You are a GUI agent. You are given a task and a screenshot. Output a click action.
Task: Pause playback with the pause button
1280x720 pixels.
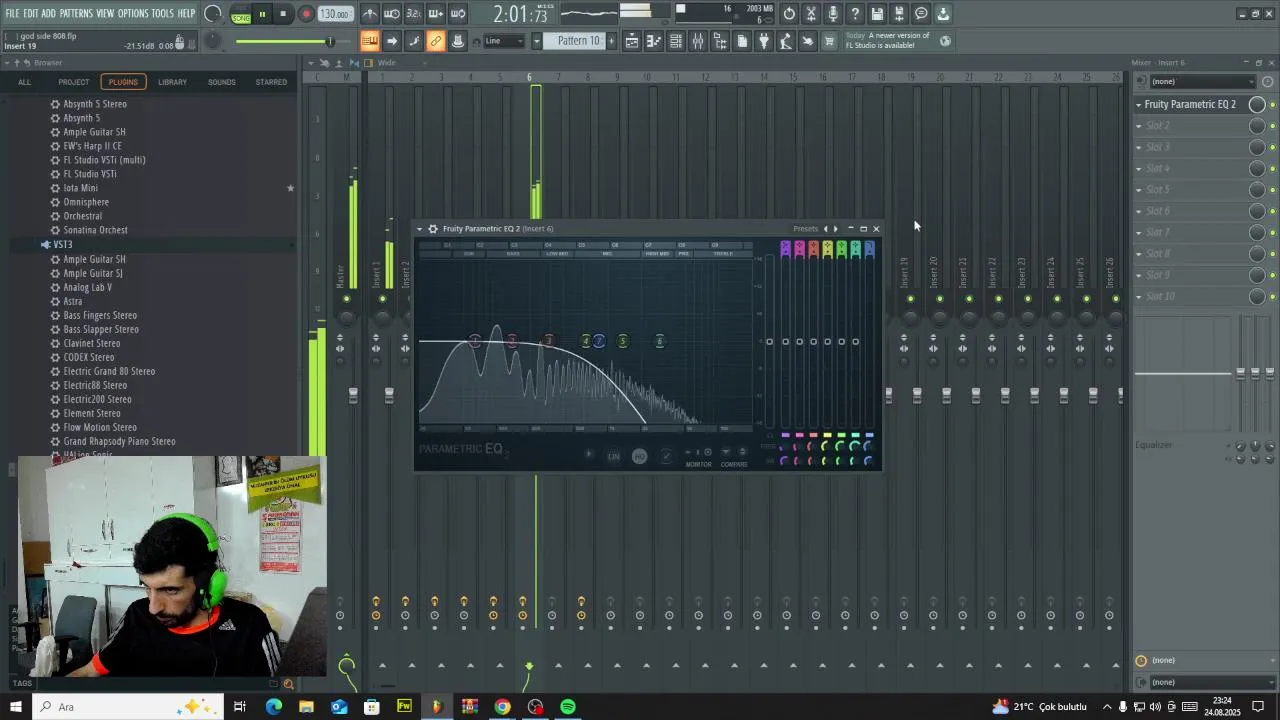click(262, 14)
